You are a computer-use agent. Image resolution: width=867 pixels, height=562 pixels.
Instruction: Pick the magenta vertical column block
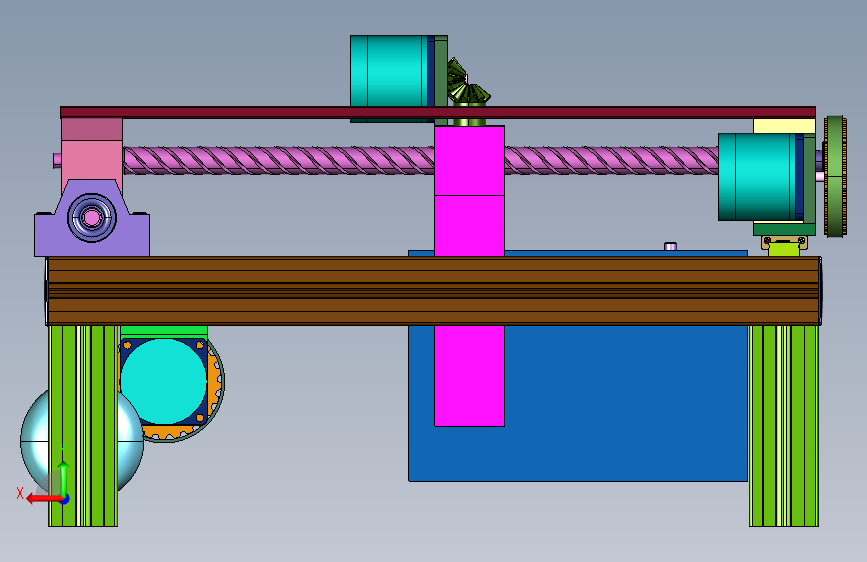(x=469, y=276)
